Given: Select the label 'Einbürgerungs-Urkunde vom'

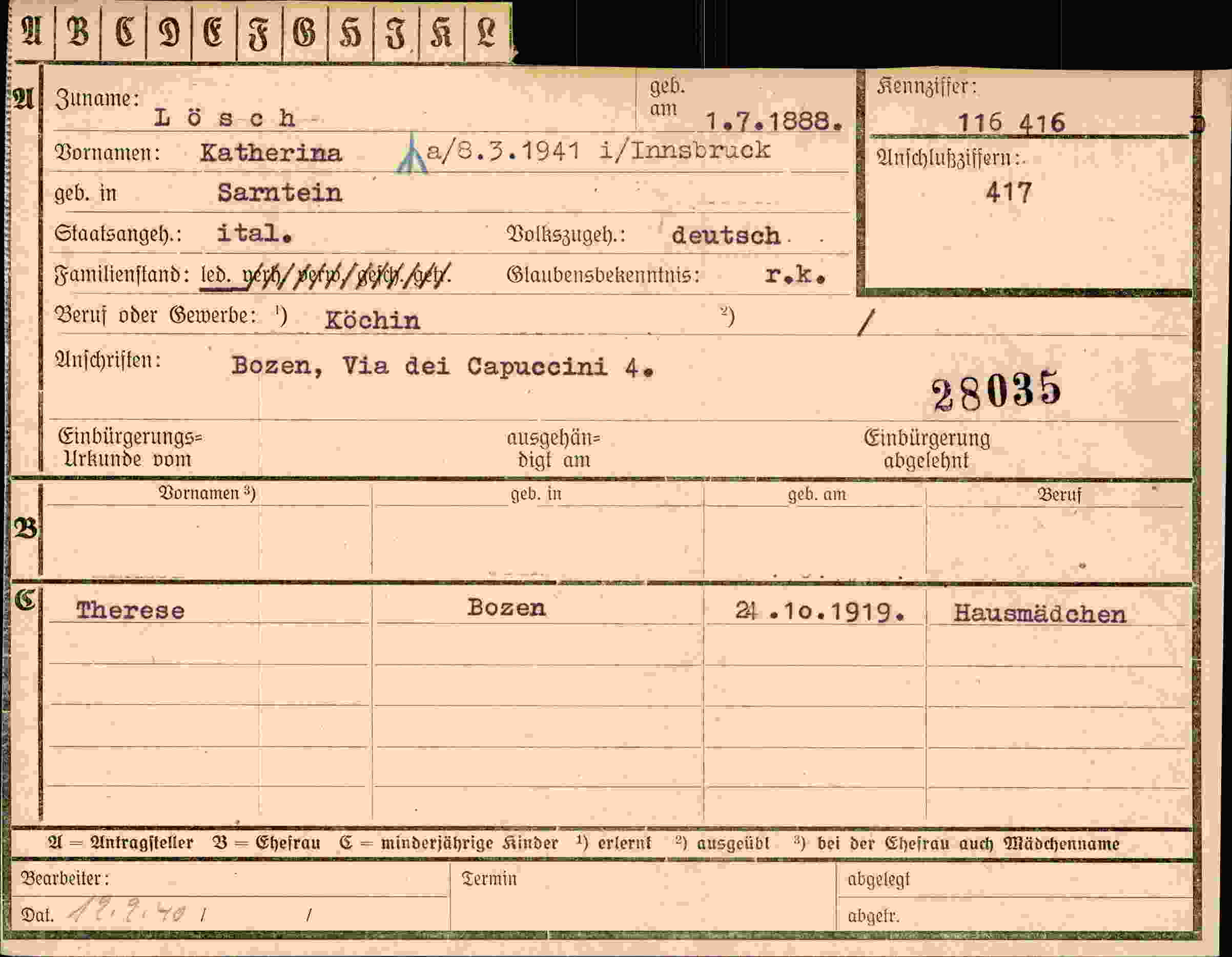Looking at the screenshot, I should 130,448.
